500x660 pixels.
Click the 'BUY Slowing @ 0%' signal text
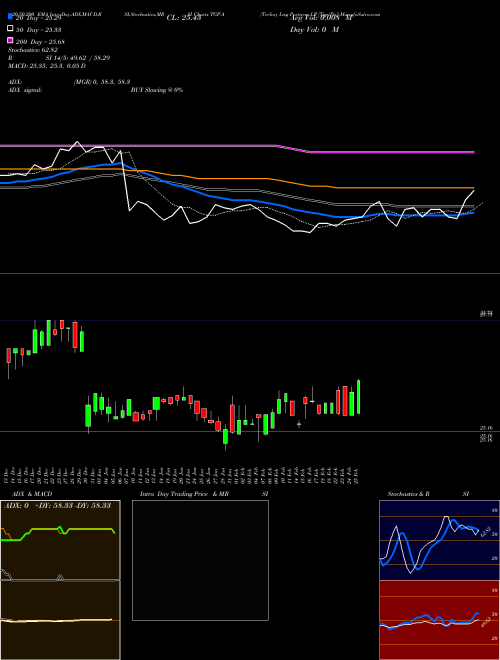pos(157,90)
